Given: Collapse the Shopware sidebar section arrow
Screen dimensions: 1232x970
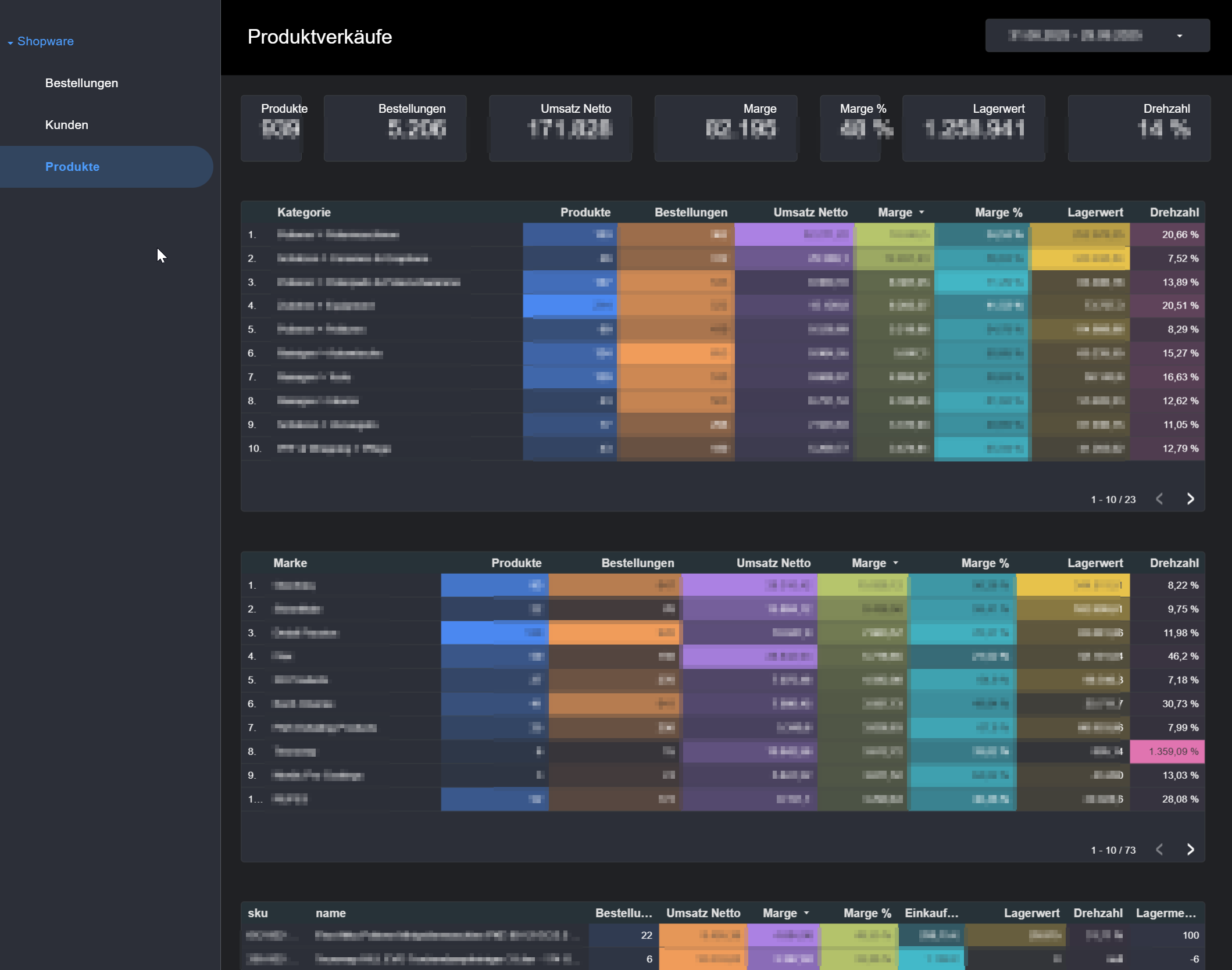Looking at the screenshot, I should pyautogui.click(x=10, y=42).
